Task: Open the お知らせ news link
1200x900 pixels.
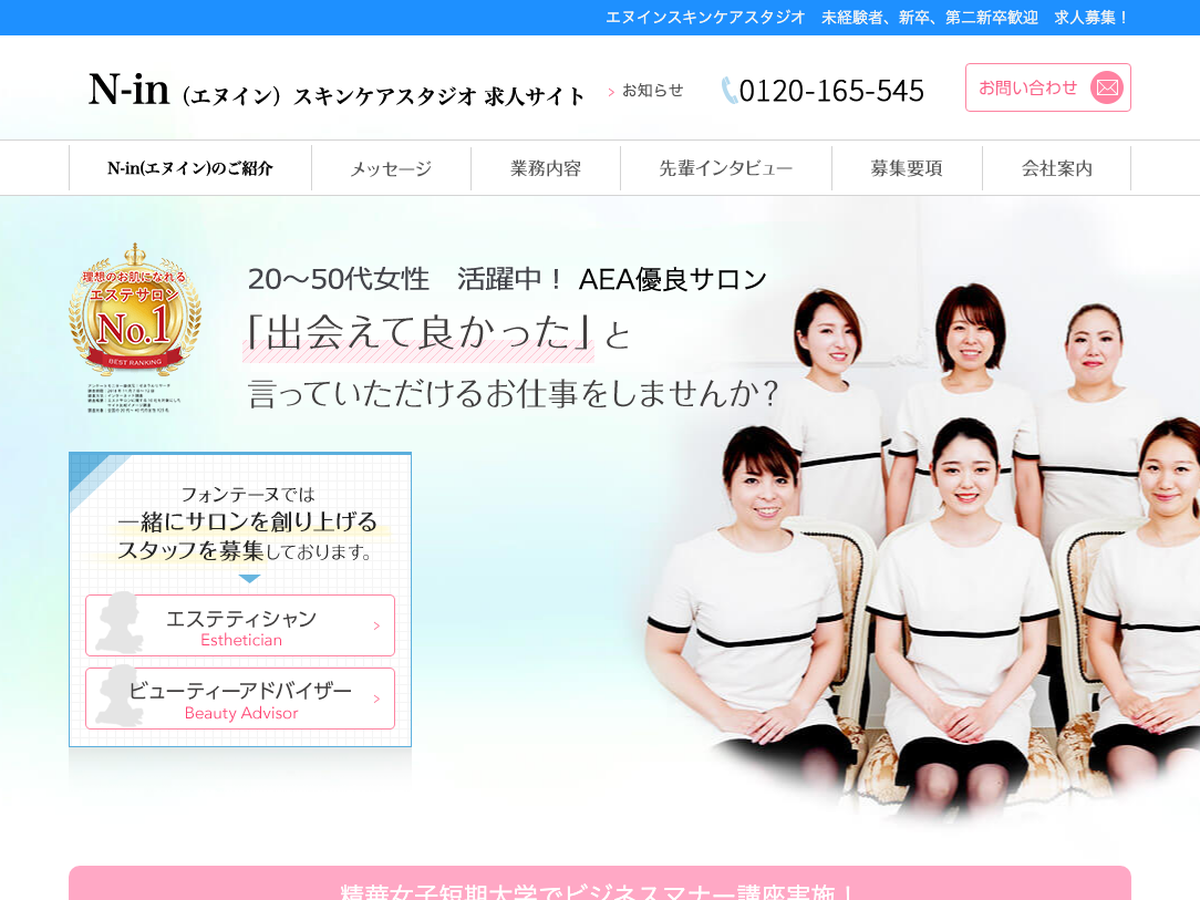Action: coord(652,90)
